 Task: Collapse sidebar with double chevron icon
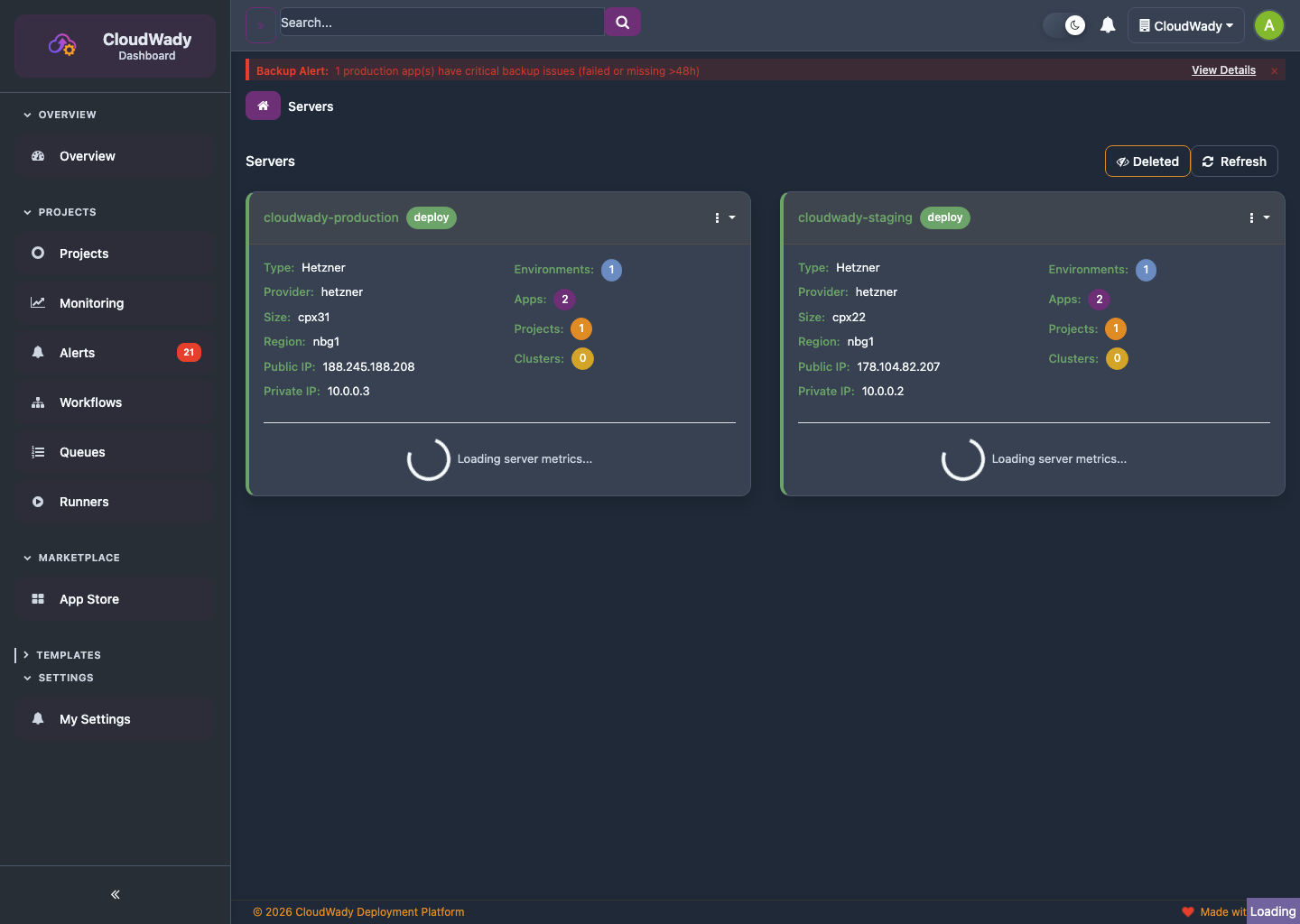click(x=115, y=894)
